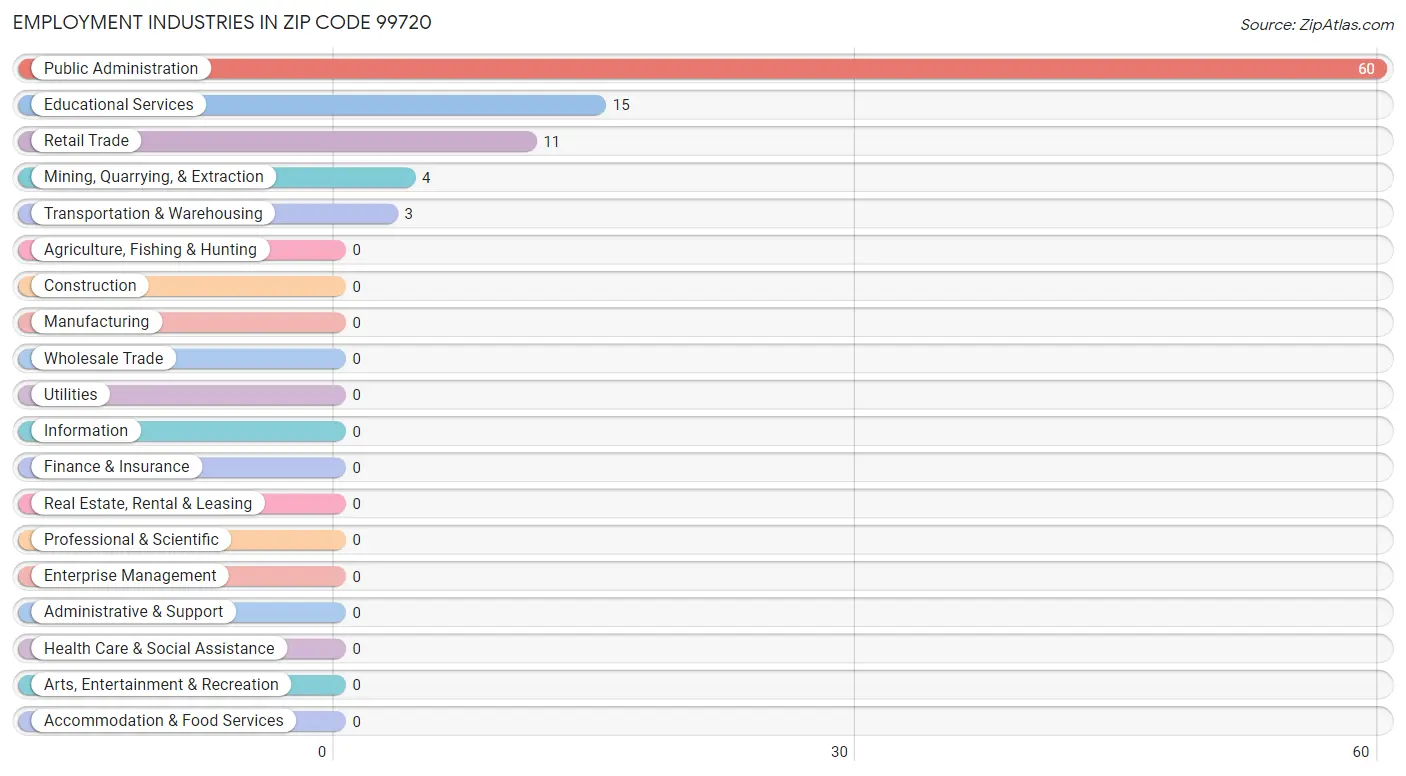Click the Public Administration label

[121, 68]
